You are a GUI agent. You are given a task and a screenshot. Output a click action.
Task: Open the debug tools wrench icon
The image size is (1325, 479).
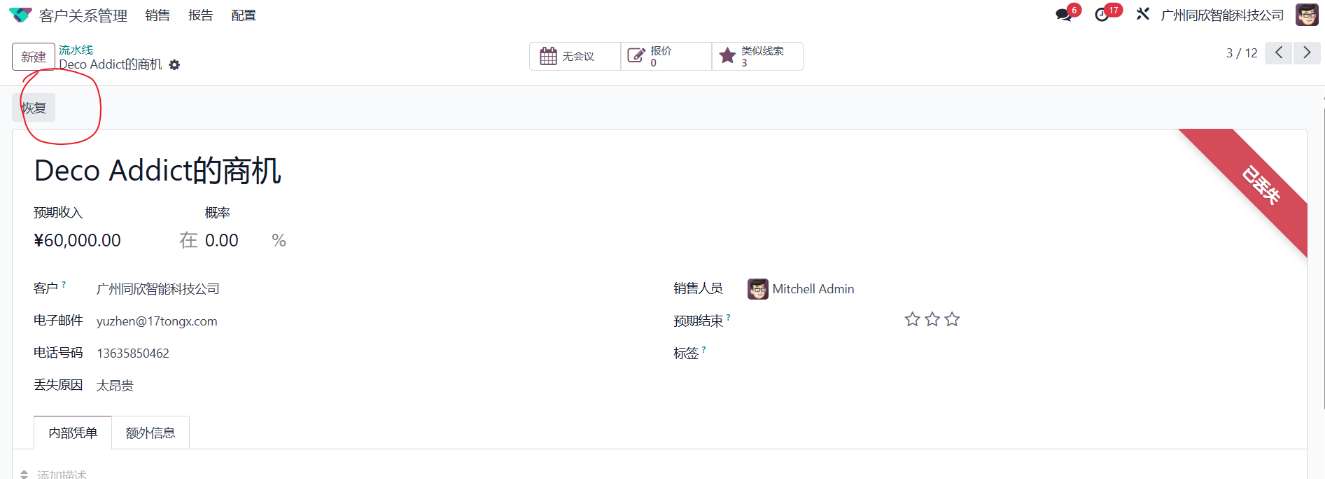click(x=1143, y=15)
